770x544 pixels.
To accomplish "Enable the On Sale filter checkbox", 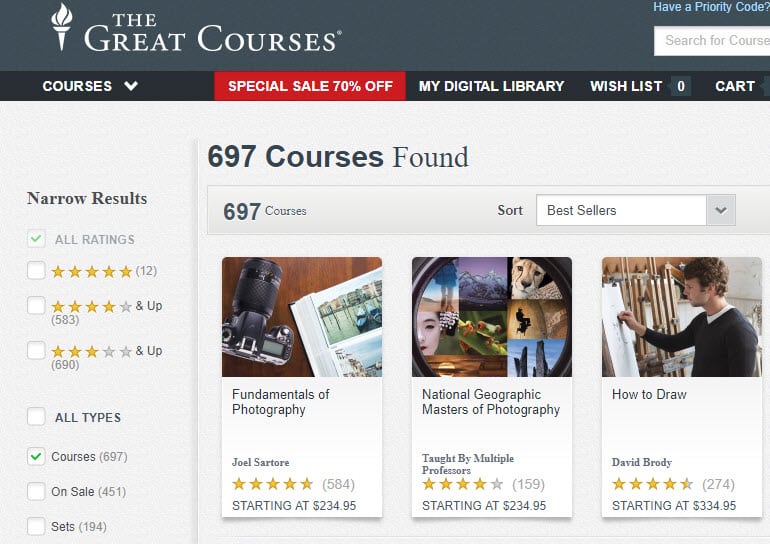I will [36, 491].
